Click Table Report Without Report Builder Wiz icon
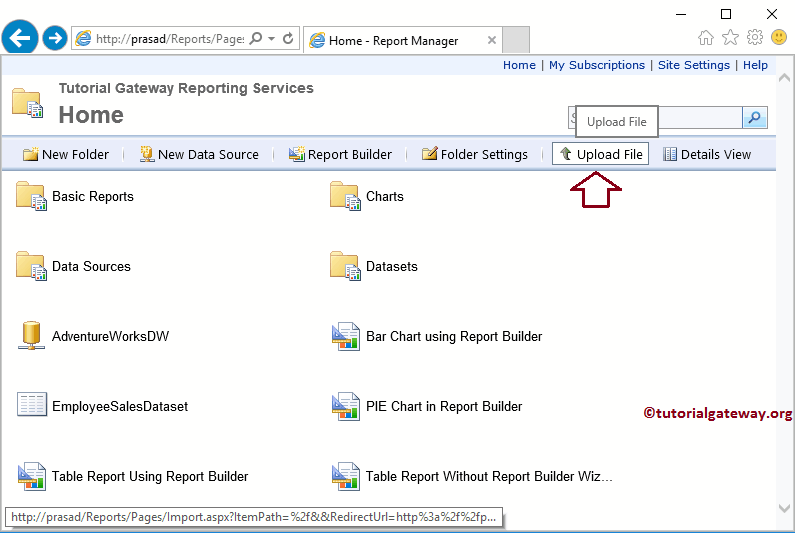This screenshot has width=795, height=533. [346, 476]
